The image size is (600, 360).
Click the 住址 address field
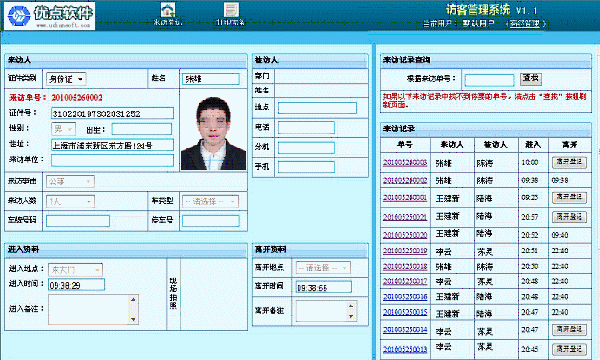(x=112, y=145)
